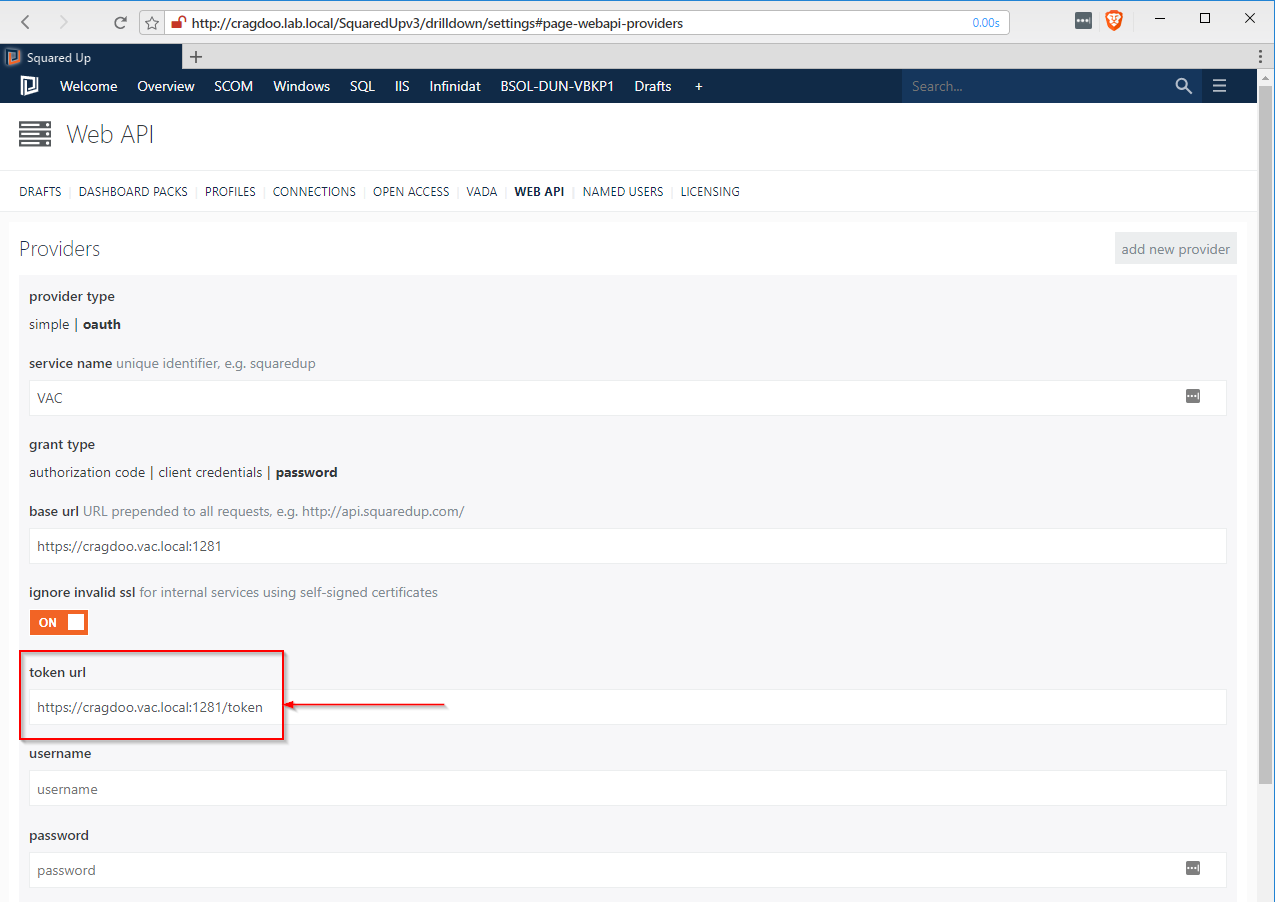Switch to the VADA tab
The height and width of the screenshot is (902, 1275).
pos(482,191)
